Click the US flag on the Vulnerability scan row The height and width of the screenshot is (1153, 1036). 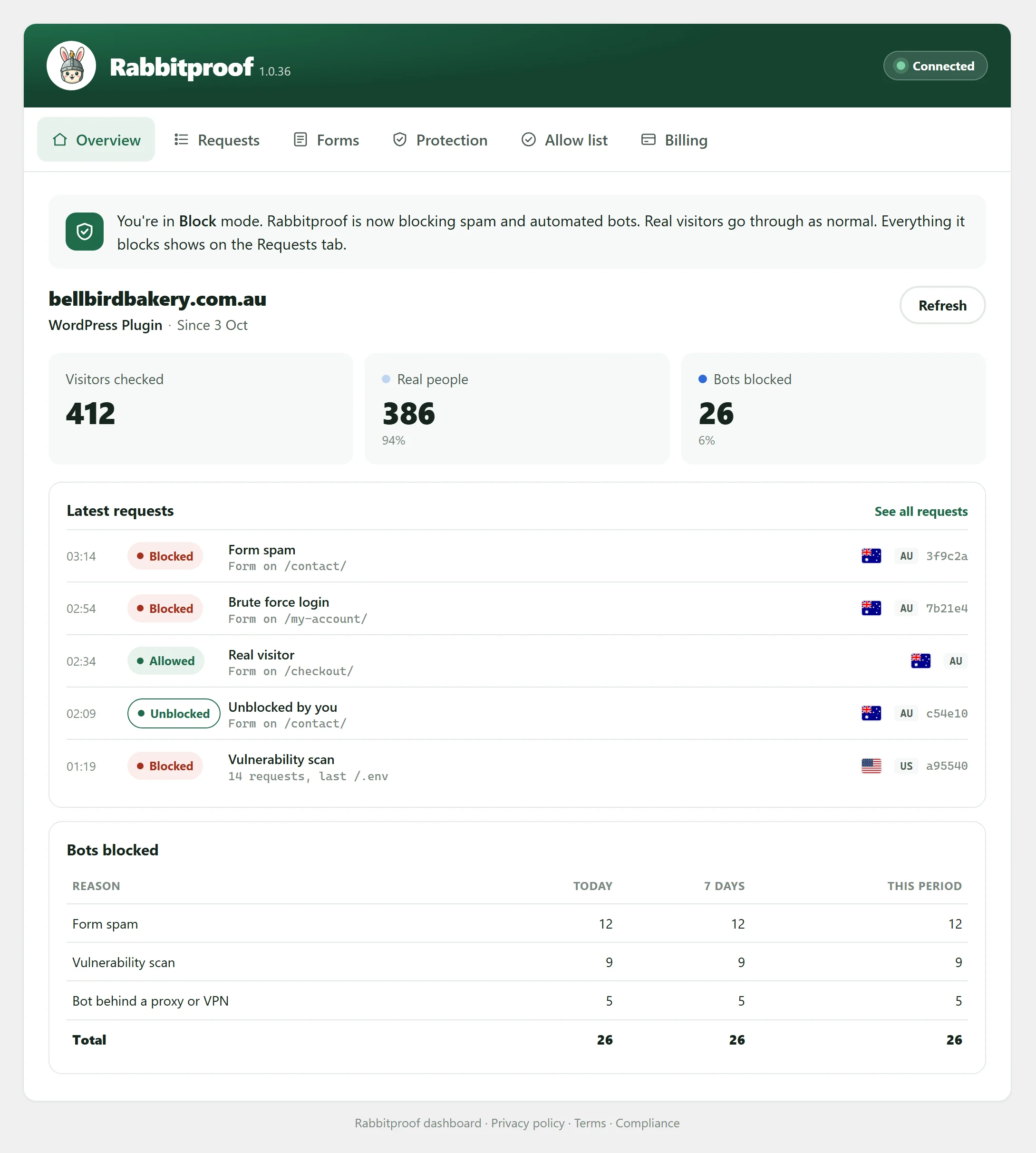pos(871,766)
